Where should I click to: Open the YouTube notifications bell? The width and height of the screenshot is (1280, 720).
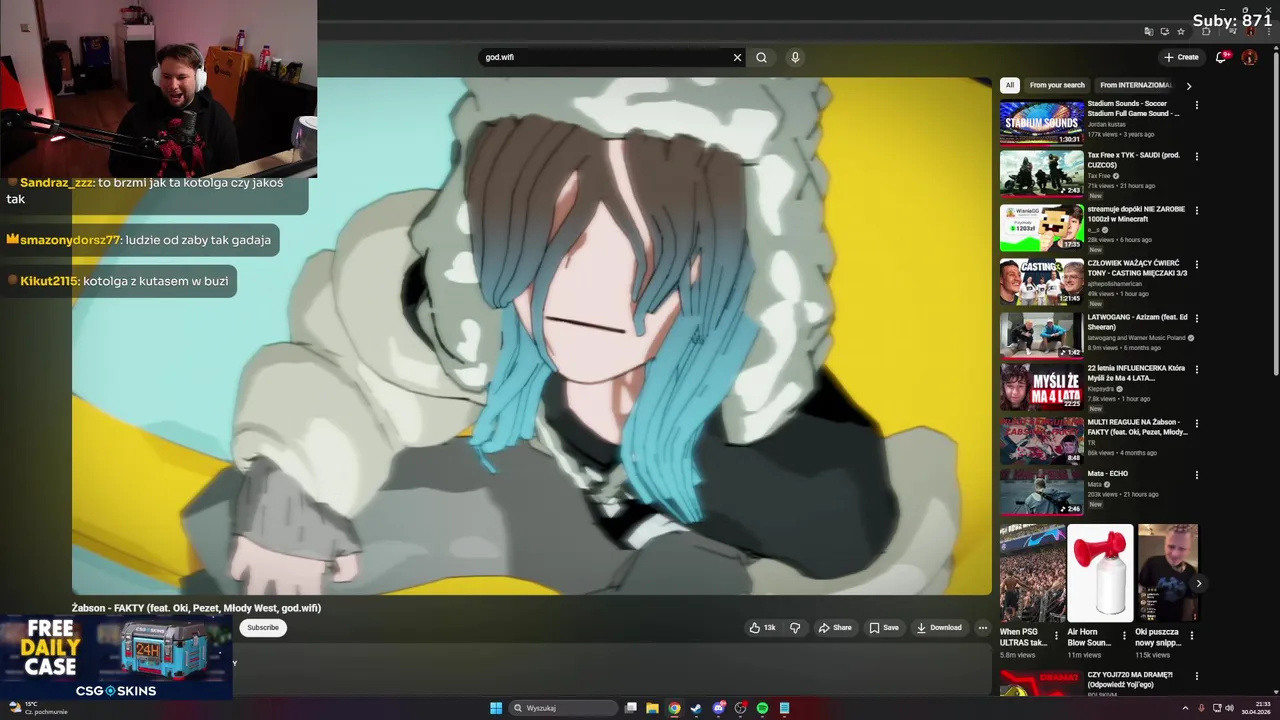(x=1220, y=57)
